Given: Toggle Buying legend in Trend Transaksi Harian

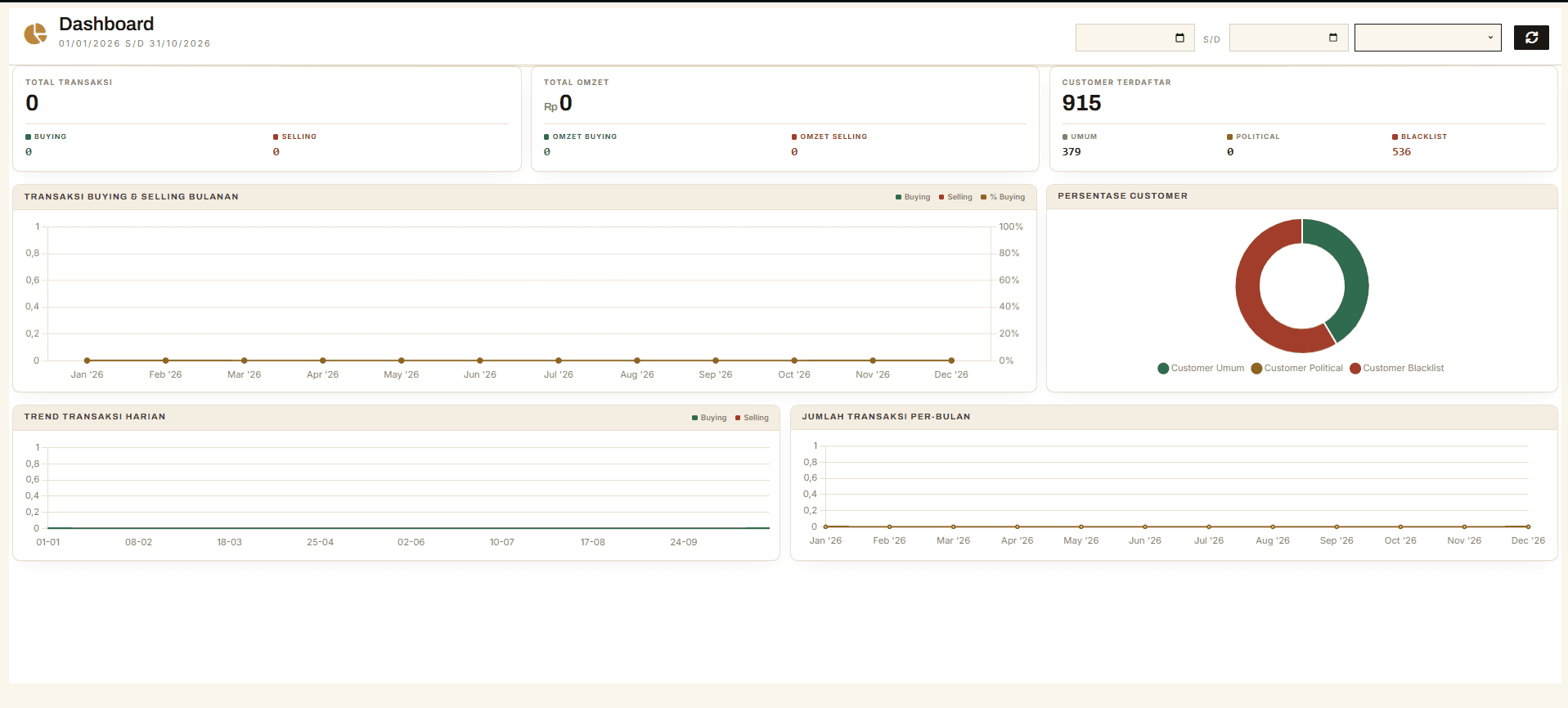Looking at the screenshot, I should (709, 418).
